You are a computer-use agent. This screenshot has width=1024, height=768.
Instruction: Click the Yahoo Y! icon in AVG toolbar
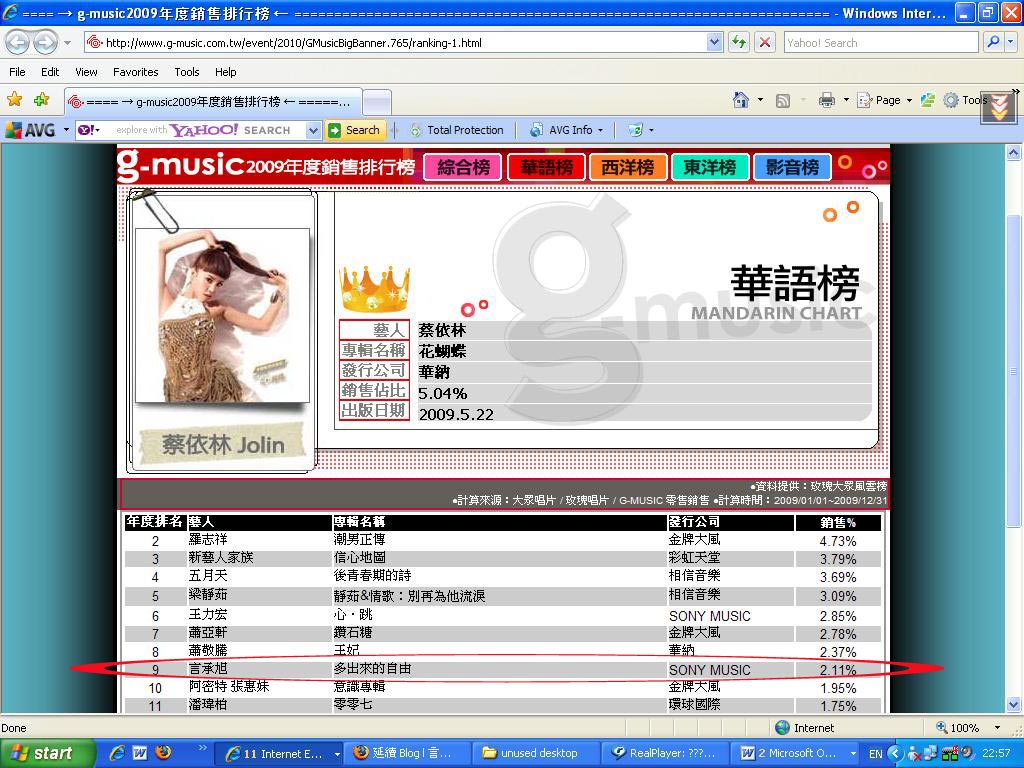click(86, 130)
